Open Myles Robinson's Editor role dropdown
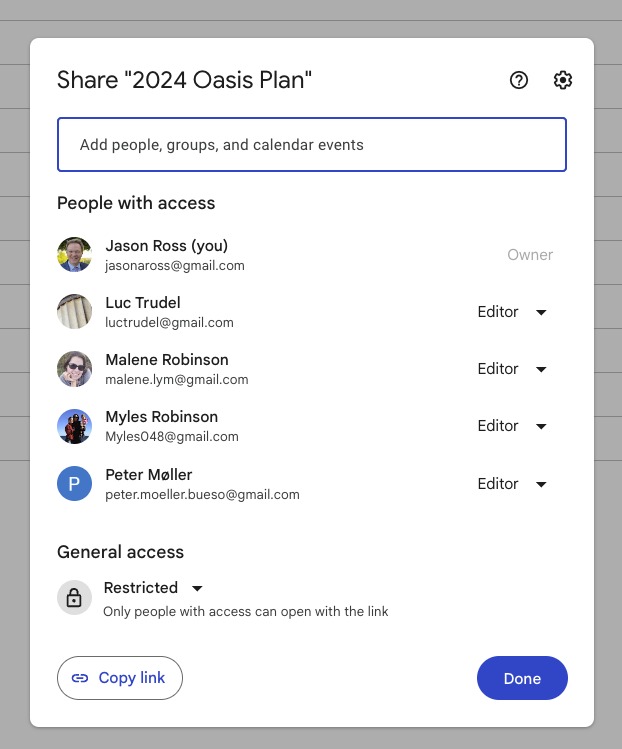Viewport: 622px width, 749px height. [x=512, y=426]
